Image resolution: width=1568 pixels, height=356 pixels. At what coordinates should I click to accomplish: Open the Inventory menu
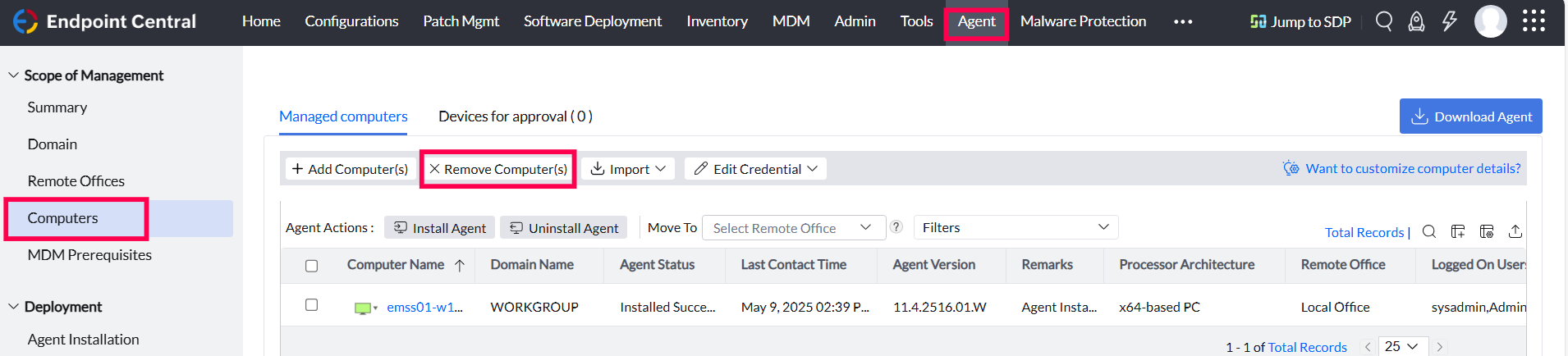pos(717,21)
